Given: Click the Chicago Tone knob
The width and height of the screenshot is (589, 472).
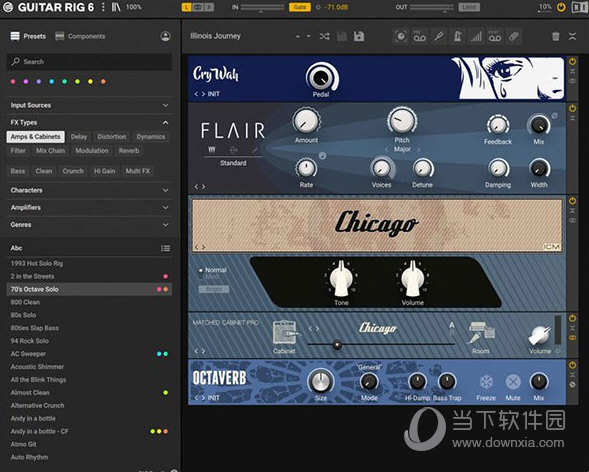Looking at the screenshot, I should (341, 279).
